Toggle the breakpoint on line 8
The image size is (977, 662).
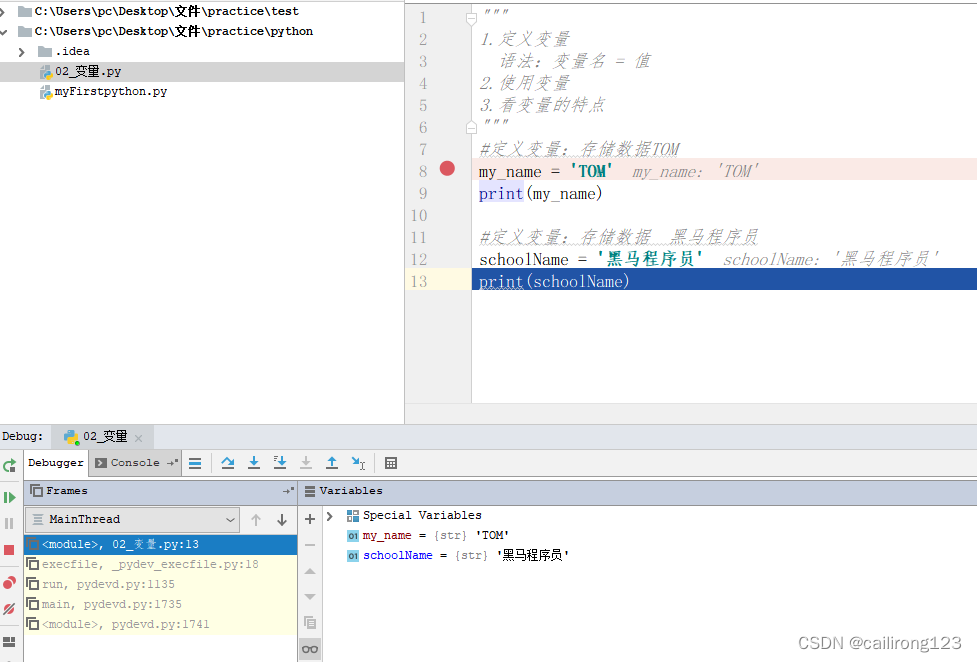click(447, 168)
